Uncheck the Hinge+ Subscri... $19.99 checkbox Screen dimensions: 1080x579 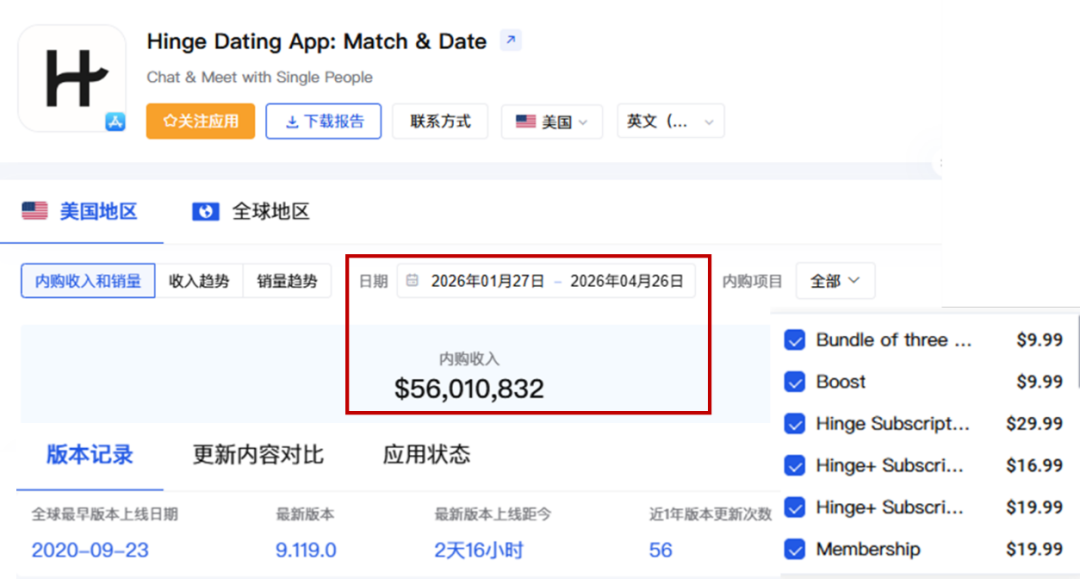click(x=794, y=507)
